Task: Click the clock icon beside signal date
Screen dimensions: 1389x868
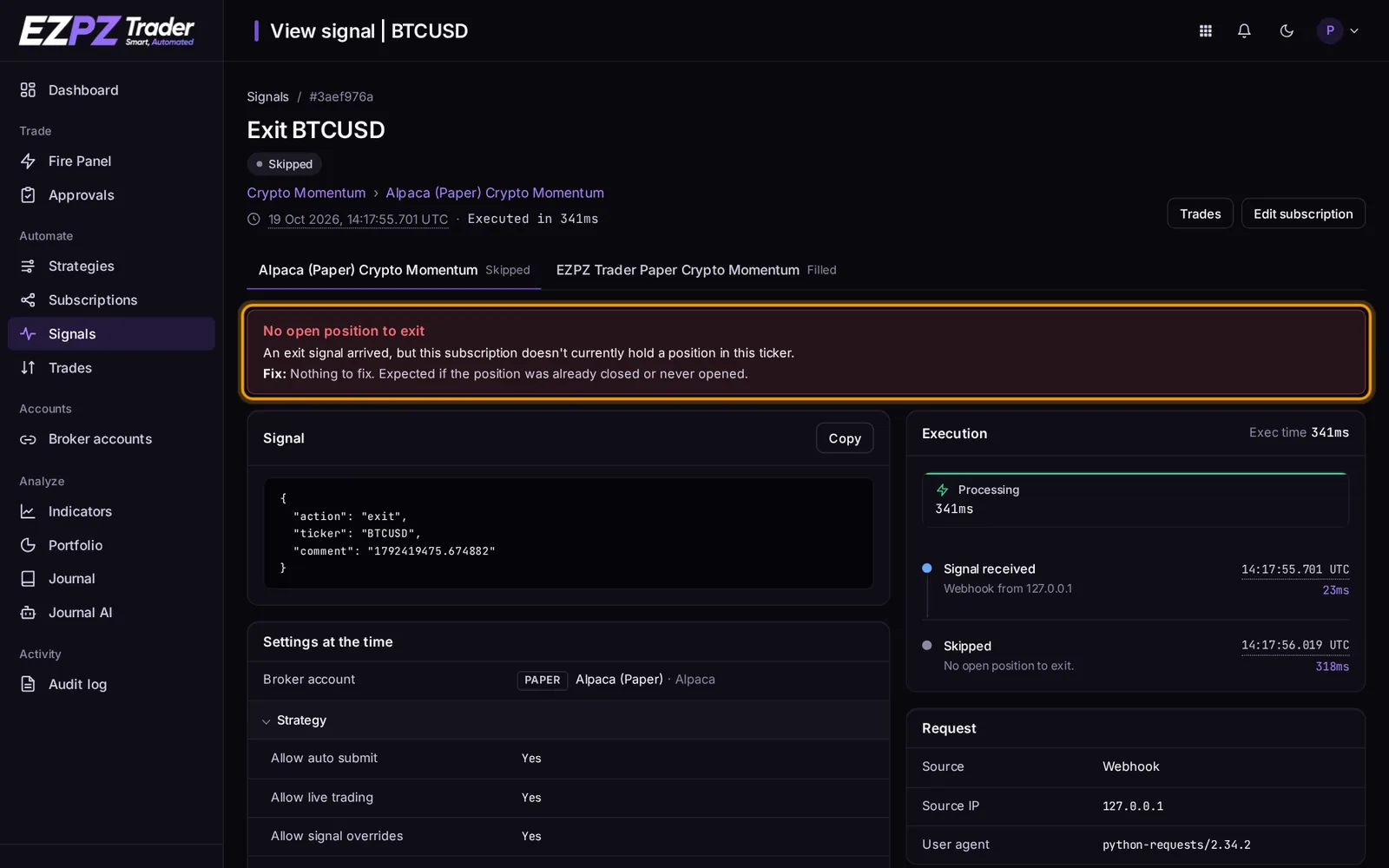Action: 253,220
